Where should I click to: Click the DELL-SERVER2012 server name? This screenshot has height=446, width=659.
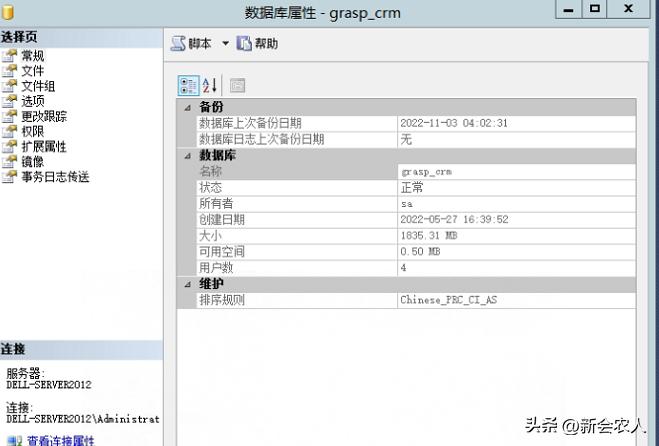tap(49, 385)
